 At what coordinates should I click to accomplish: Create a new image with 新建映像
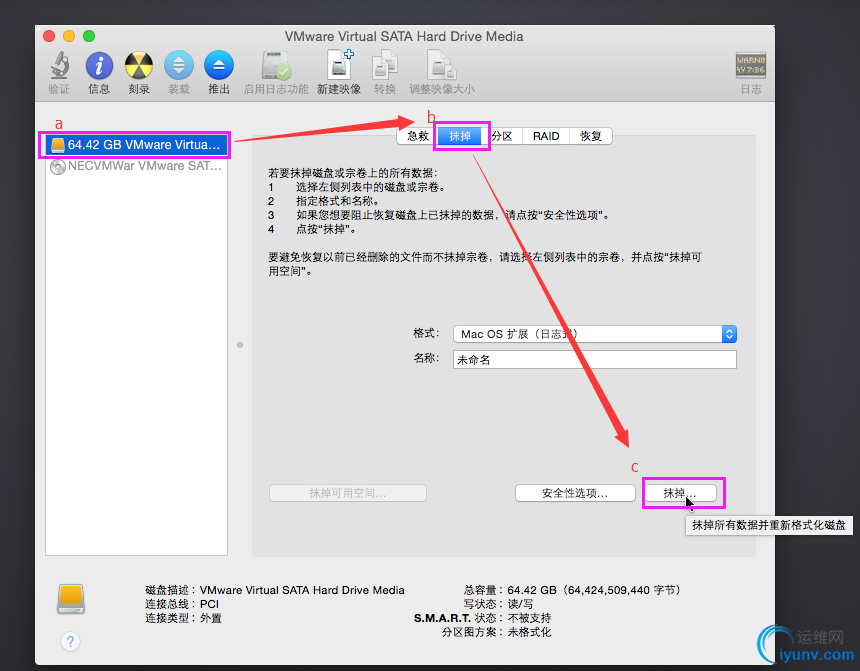coord(340,66)
